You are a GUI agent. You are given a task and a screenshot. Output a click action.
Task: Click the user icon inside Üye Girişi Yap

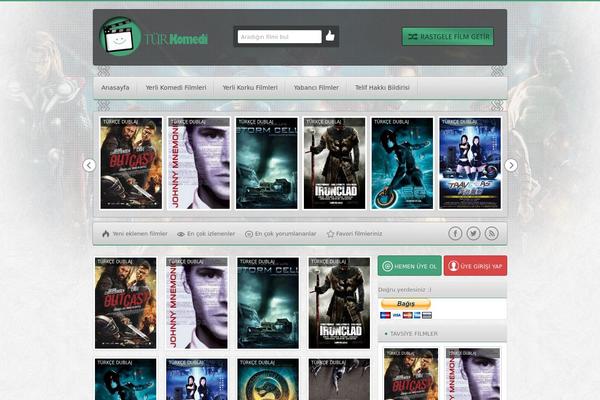click(453, 266)
